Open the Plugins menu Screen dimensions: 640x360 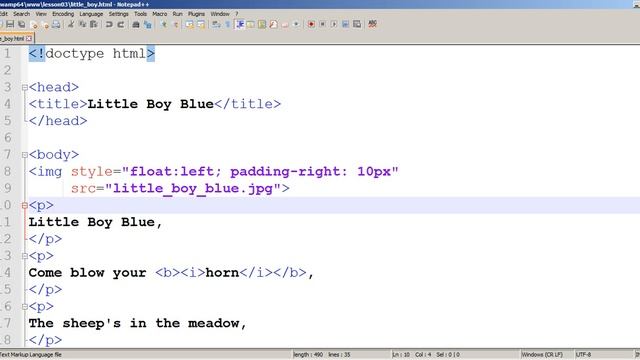click(x=196, y=14)
